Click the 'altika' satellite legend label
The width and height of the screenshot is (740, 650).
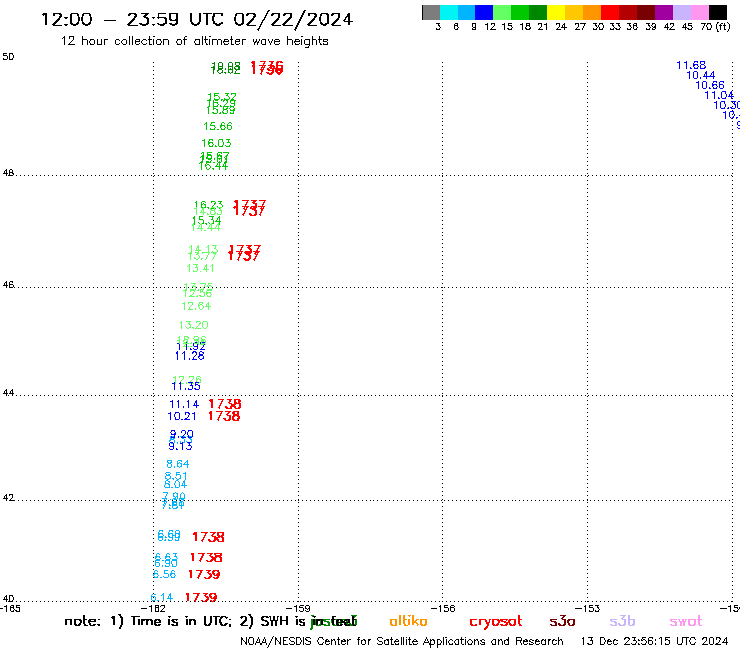coord(408,621)
